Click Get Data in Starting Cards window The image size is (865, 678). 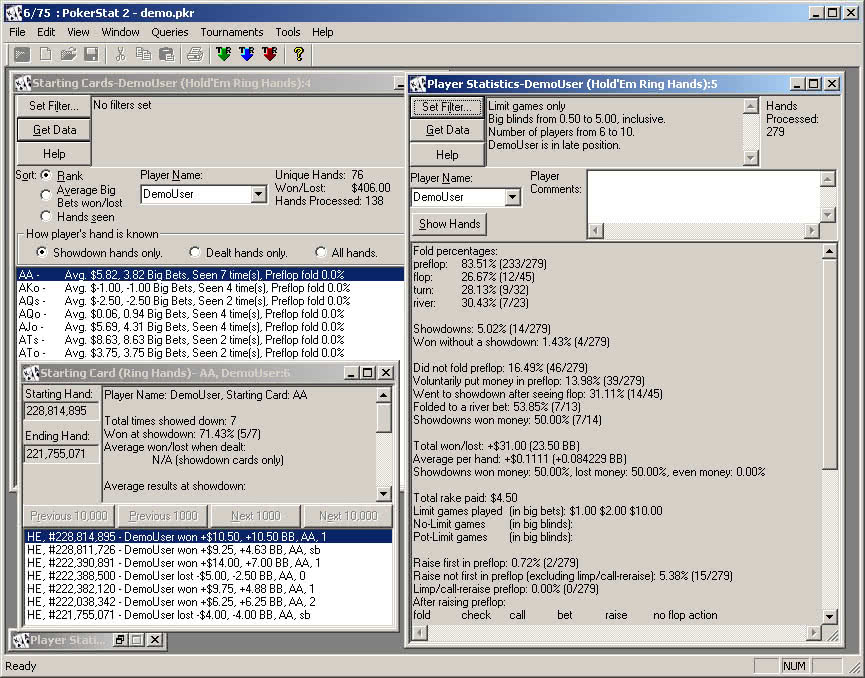(54, 130)
